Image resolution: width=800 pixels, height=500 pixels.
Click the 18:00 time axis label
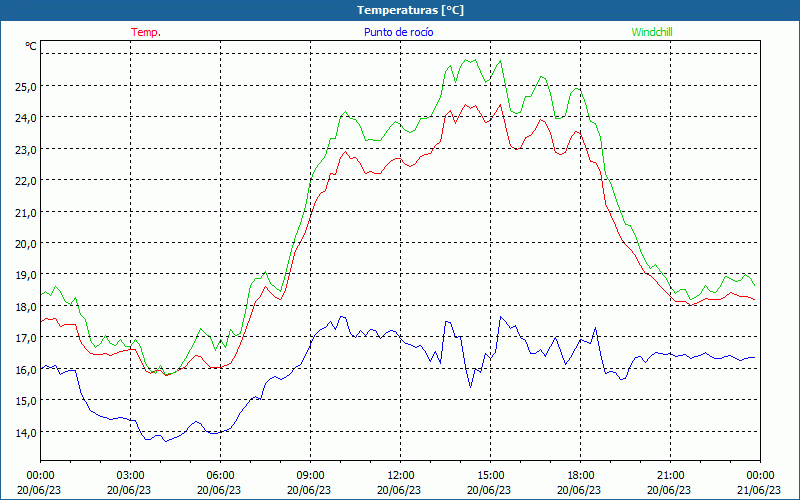click(x=580, y=476)
